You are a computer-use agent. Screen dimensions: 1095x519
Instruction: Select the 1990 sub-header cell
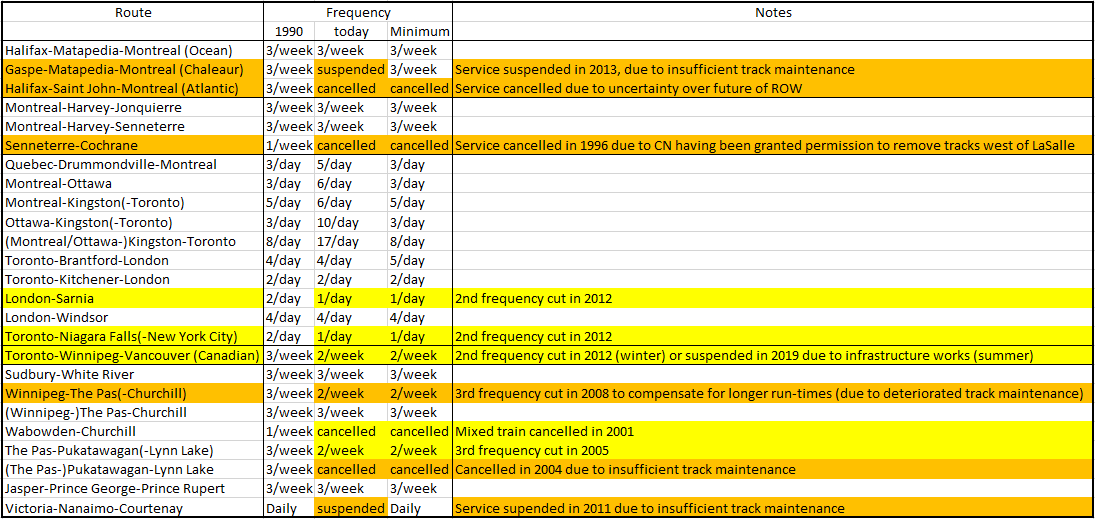[x=288, y=32]
